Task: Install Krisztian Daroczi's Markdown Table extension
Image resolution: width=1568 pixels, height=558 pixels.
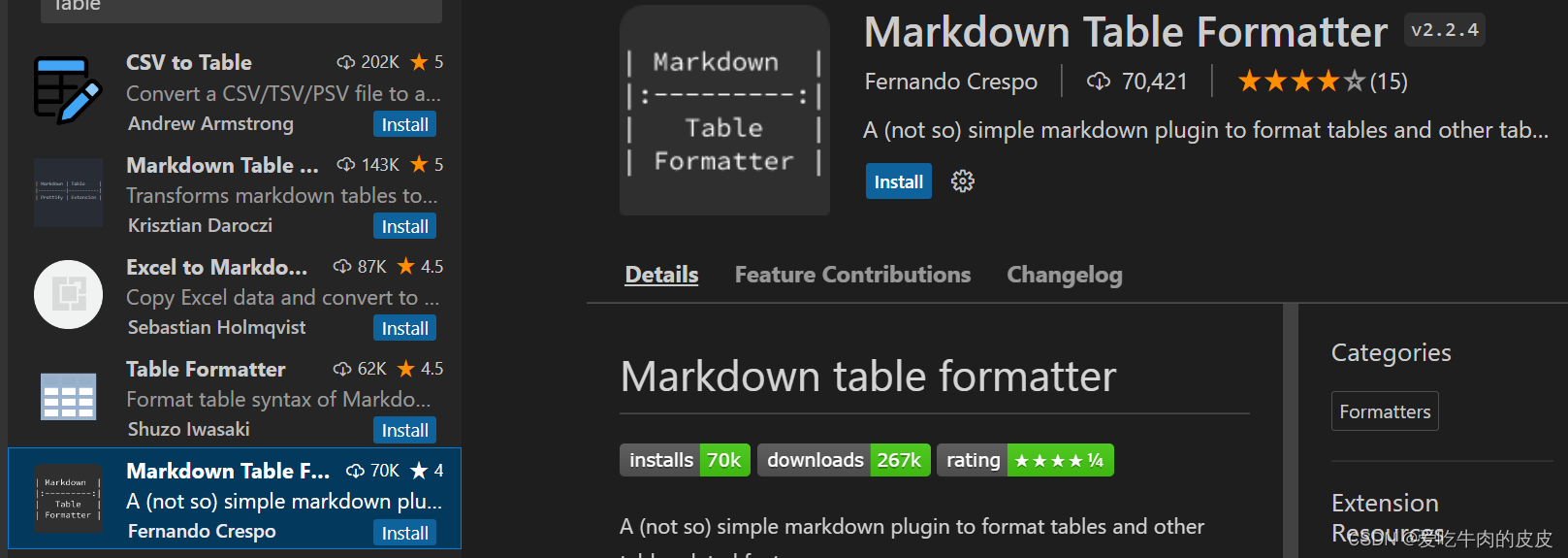Action: (404, 226)
